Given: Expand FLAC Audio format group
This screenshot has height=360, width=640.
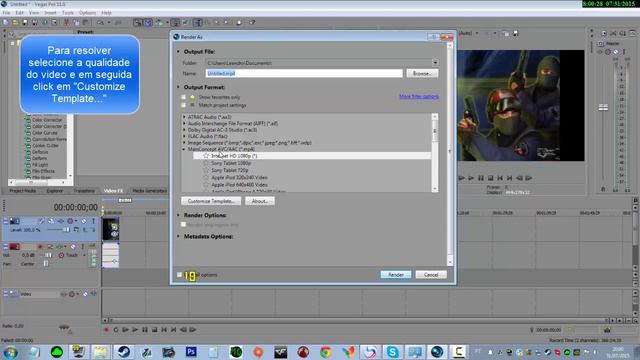Looking at the screenshot, I should point(184,136).
